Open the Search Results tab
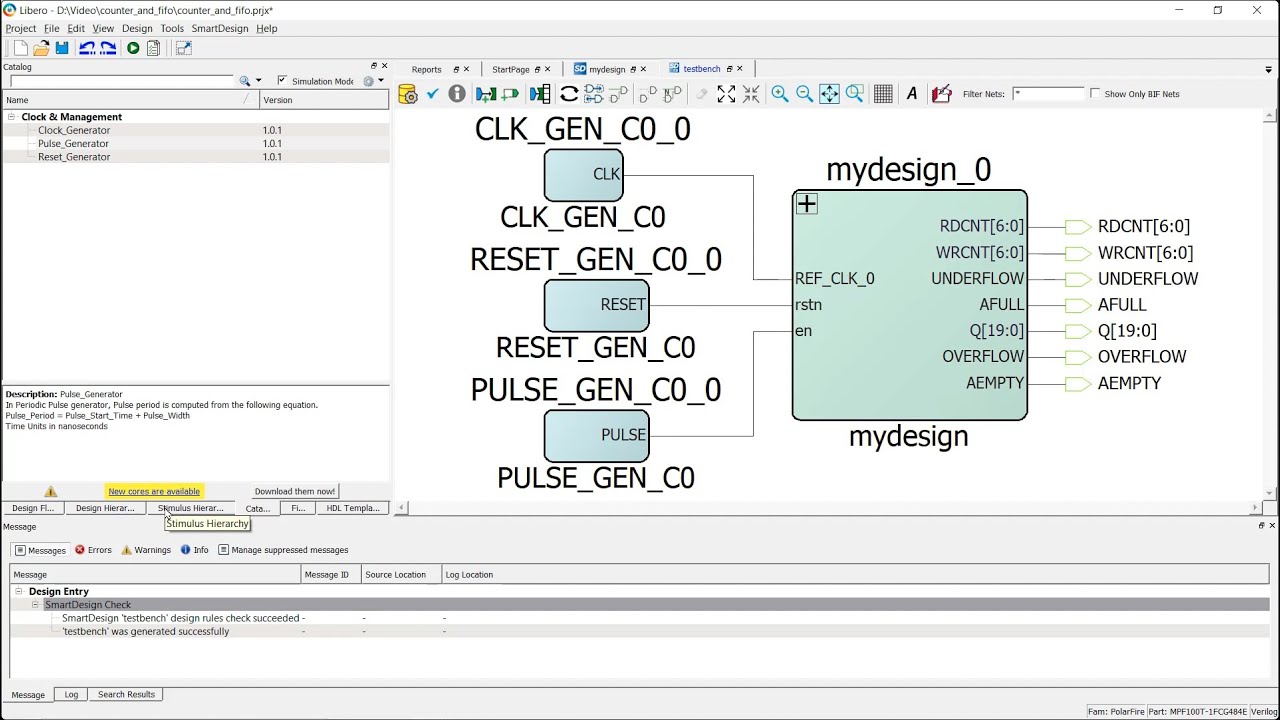The width and height of the screenshot is (1280, 720). tap(126, 694)
